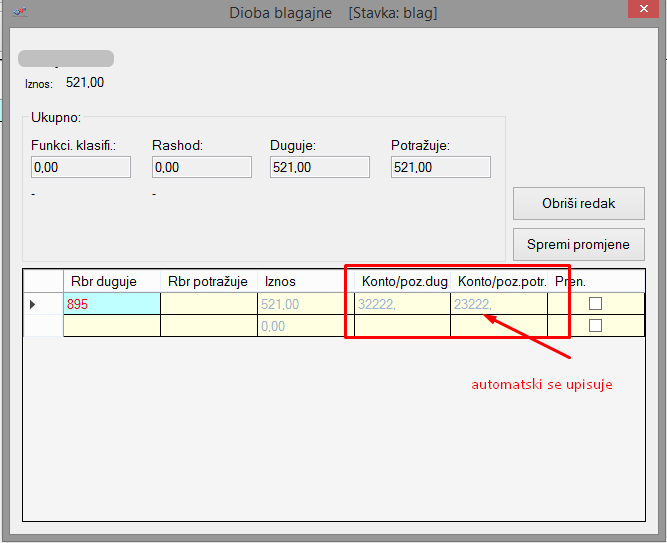Screen dimensions: 667x543
Task: Click the Rashod total field
Action: click(201, 167)
